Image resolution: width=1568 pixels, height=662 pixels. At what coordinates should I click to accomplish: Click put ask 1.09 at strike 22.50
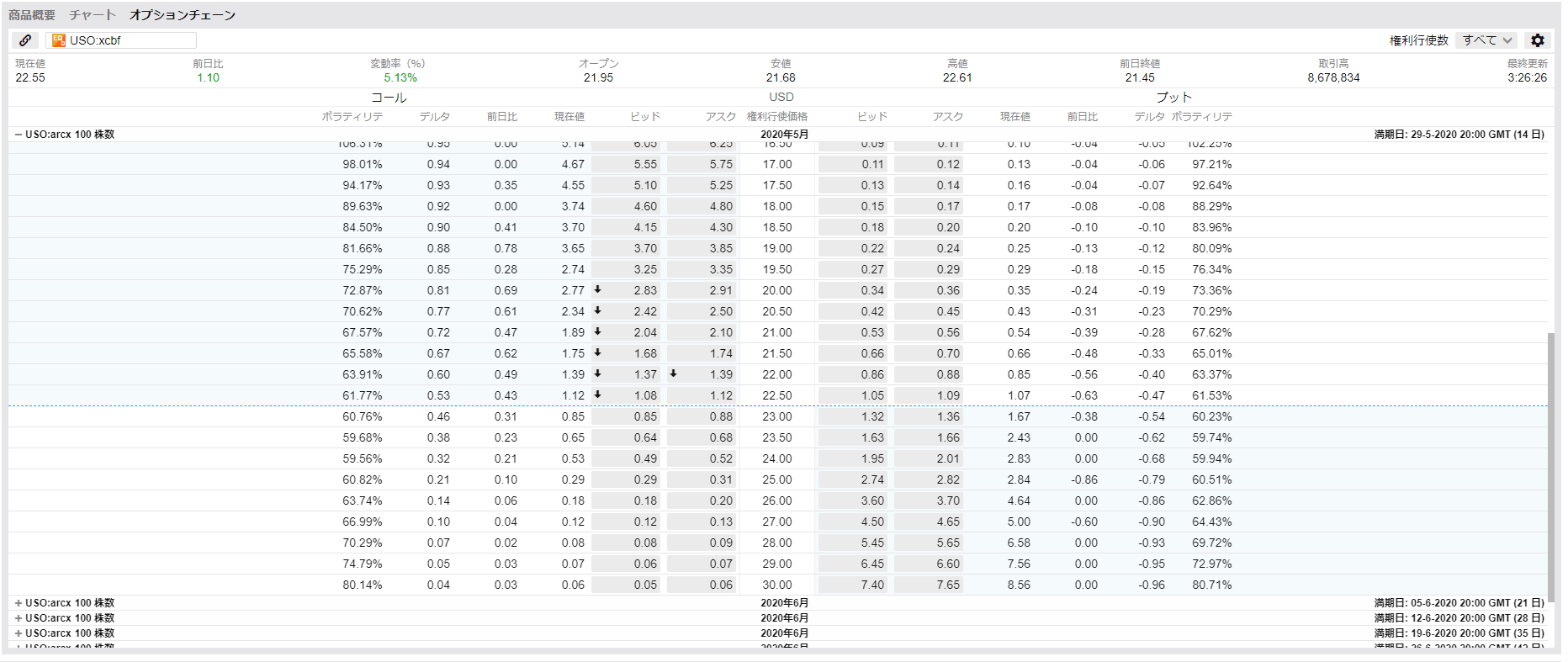pos(930,395)
